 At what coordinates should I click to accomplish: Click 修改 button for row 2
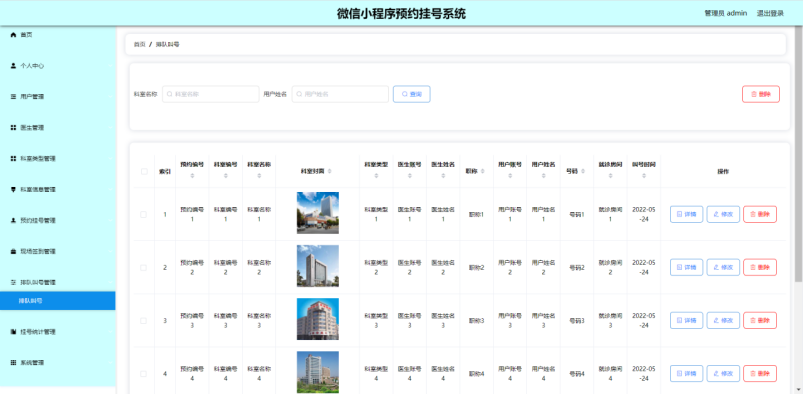(x=723, y=267)
